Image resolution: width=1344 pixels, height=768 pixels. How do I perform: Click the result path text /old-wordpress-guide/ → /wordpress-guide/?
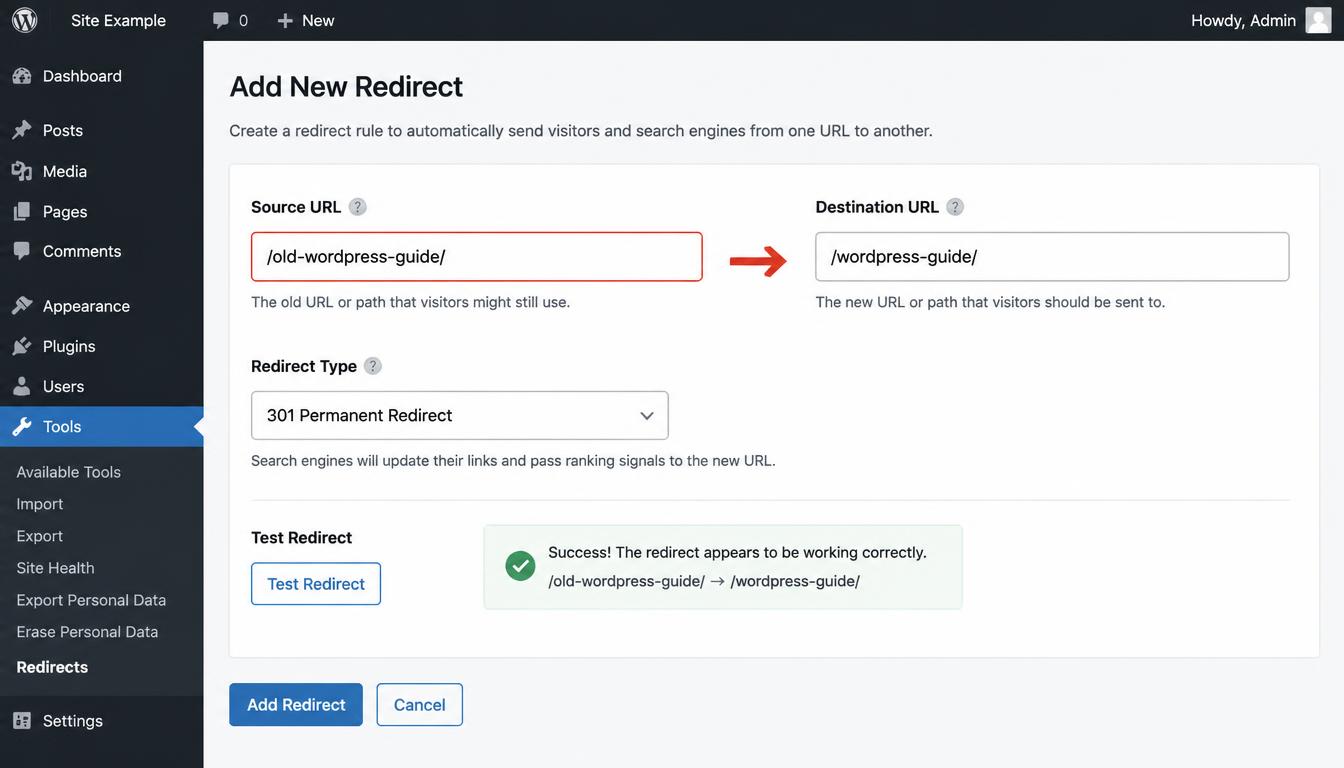(704, 581)
